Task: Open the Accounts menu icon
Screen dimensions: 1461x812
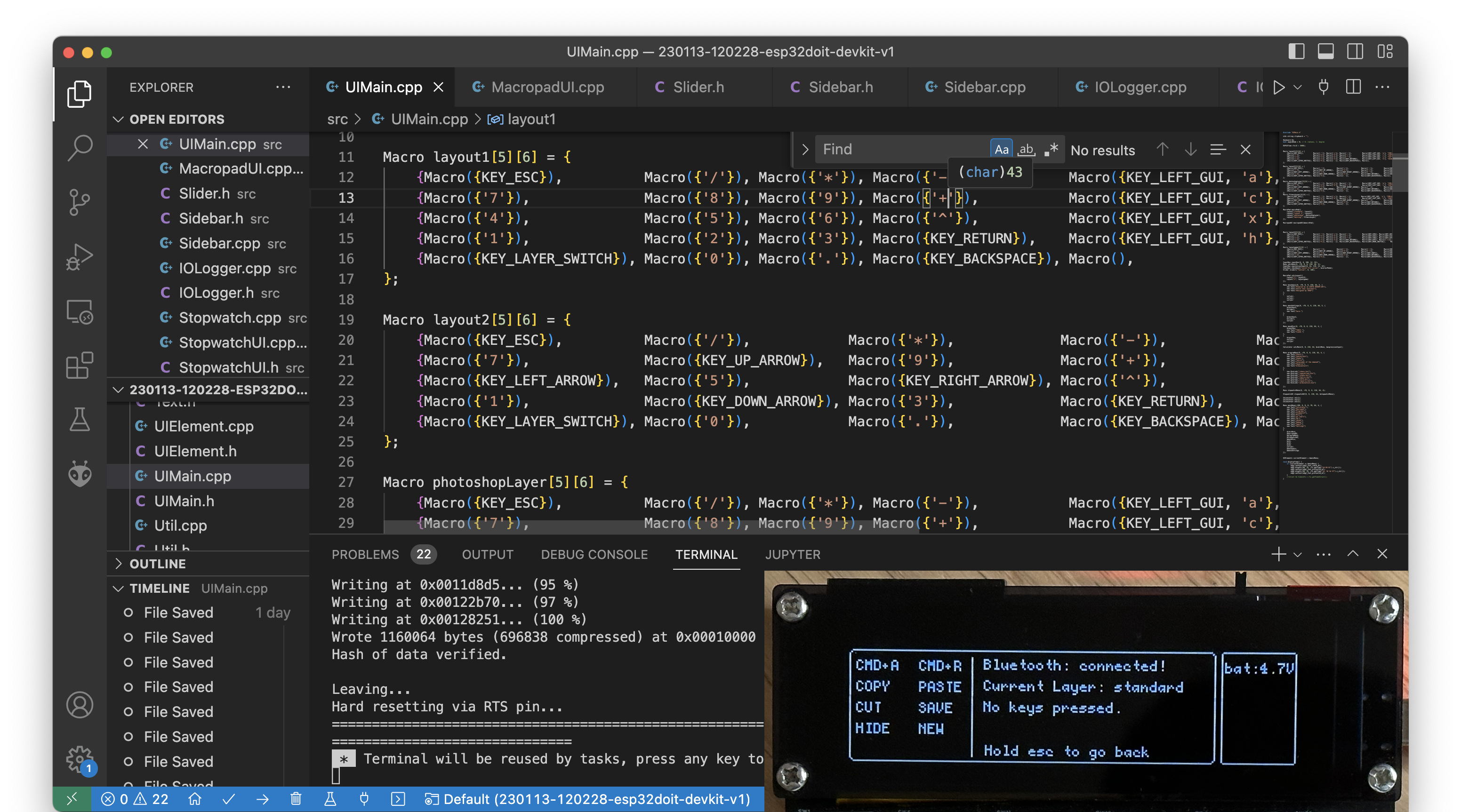Action: click(x=80, y=705)
